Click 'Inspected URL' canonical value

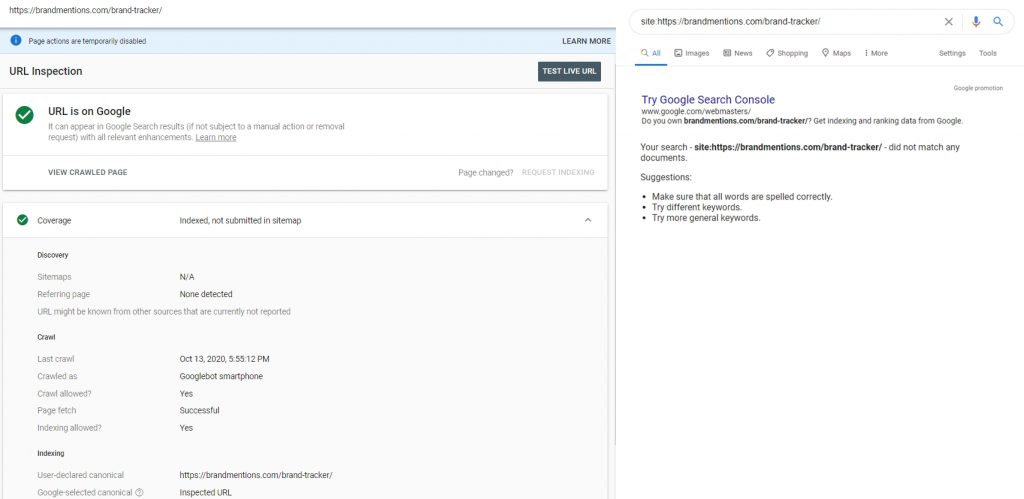tap(206, 492)
